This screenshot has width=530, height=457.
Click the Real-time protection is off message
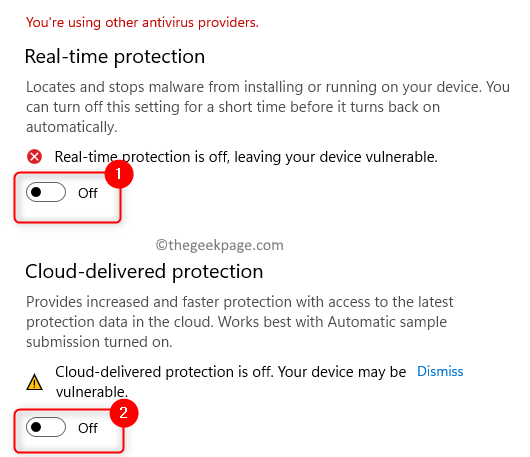(246, 157)
